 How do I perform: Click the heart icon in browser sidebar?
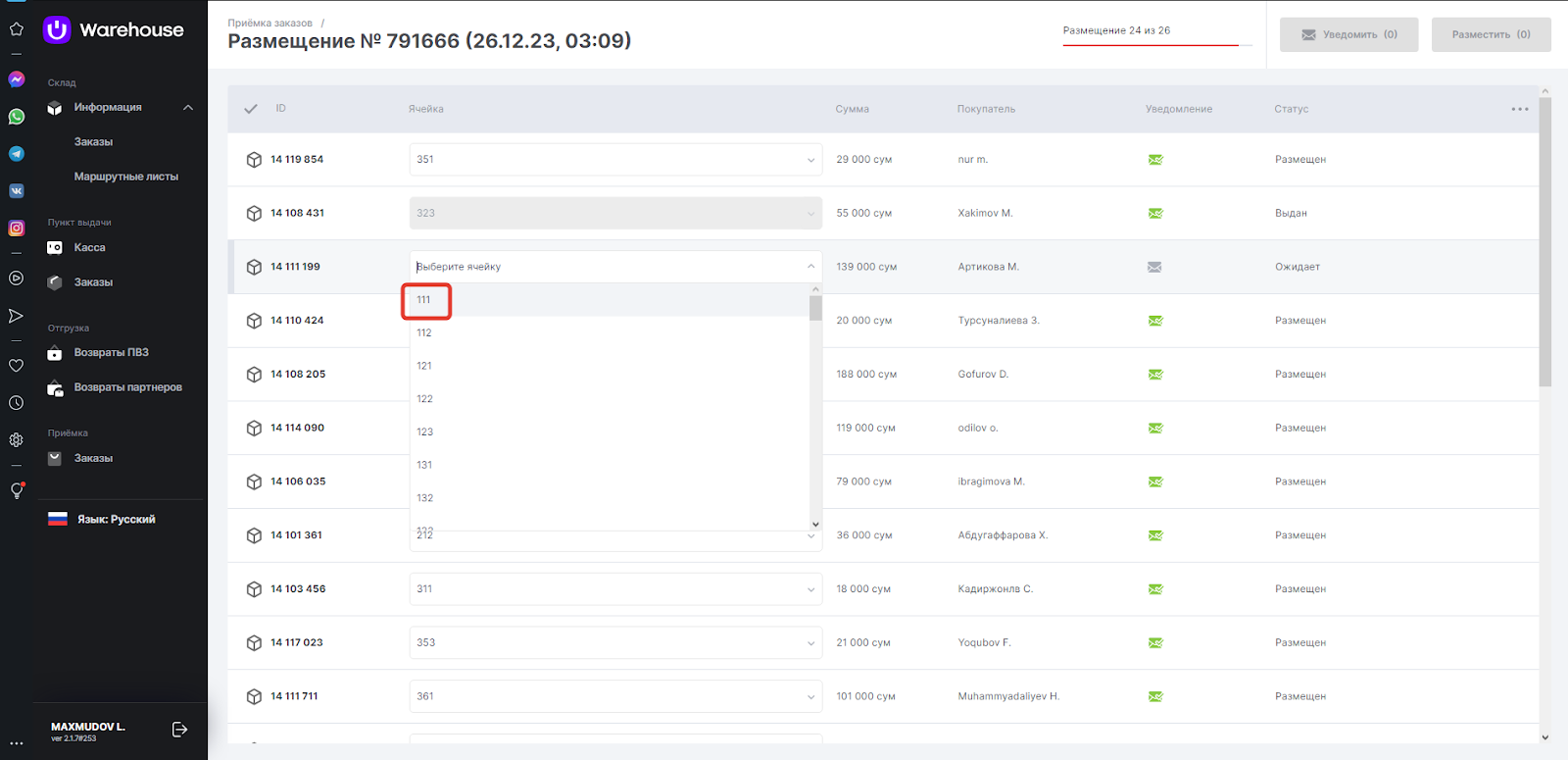click(x=16, y=366)
